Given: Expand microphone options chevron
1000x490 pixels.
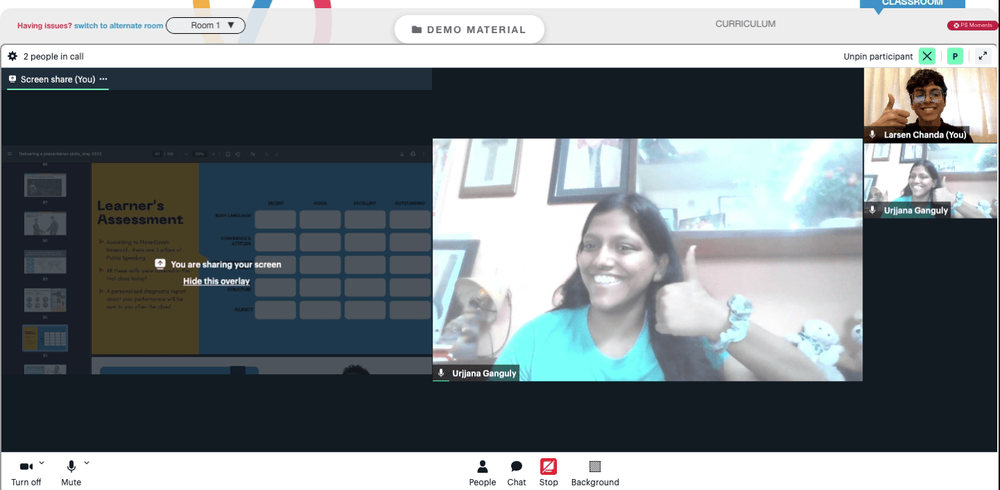Looking at the screenshot, I should 87,463.
